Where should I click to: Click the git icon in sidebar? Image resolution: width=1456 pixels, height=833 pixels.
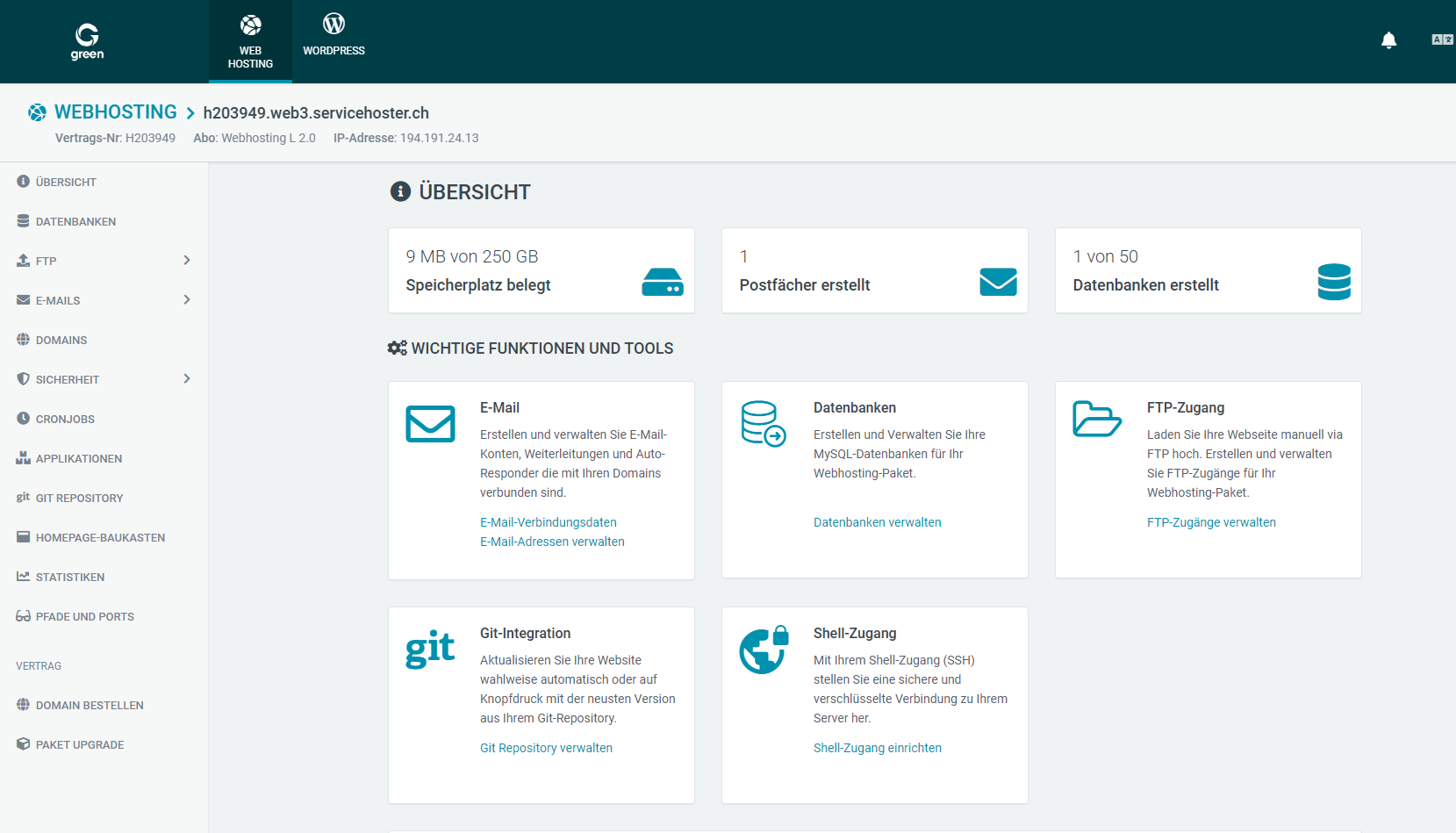[23, 497]
